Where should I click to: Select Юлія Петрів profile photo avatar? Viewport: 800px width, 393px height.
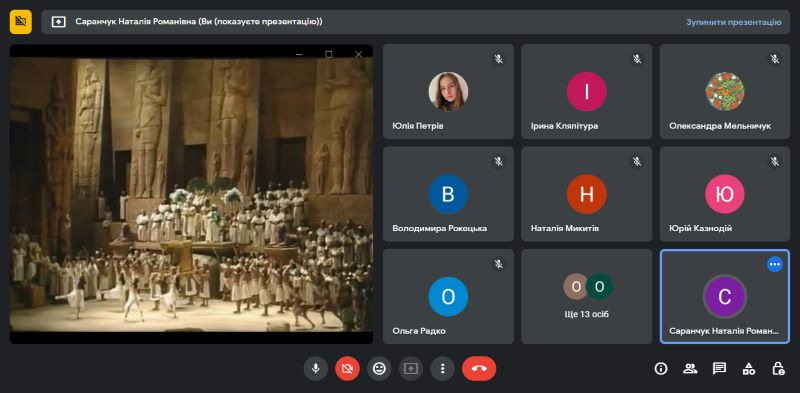[448, 91]
